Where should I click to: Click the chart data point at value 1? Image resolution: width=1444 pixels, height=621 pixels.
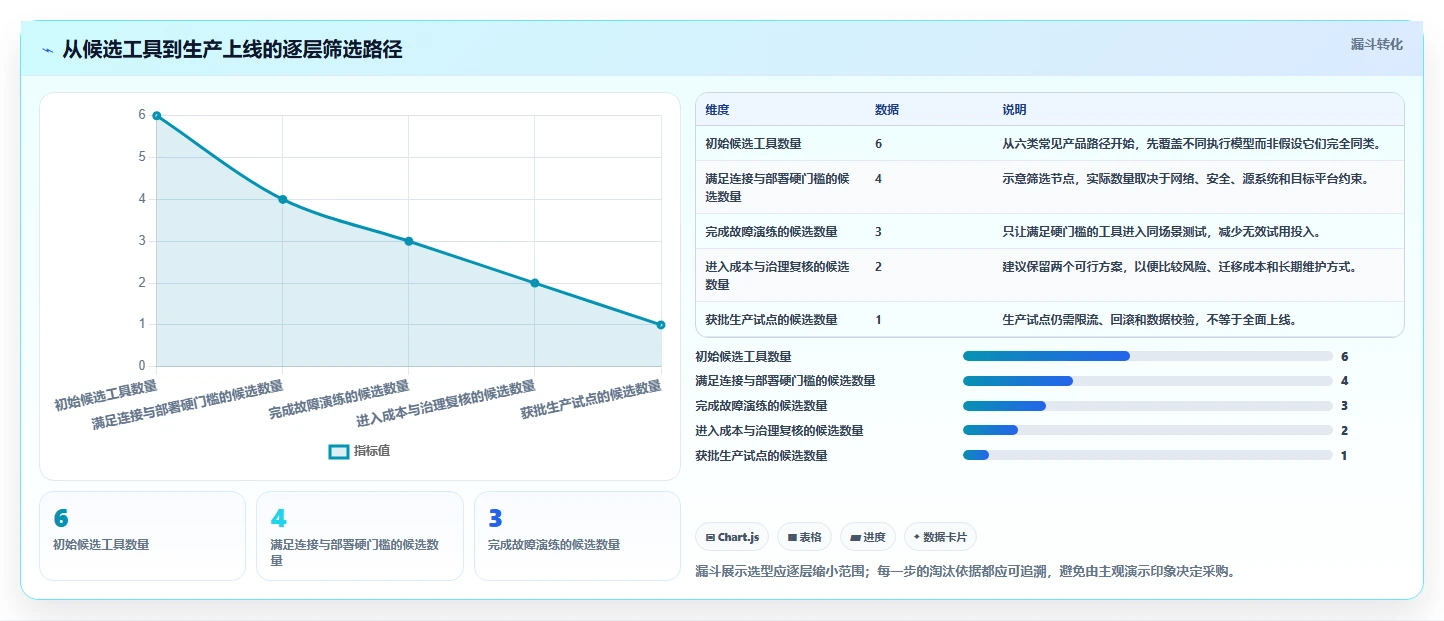(x=661, y=325)
